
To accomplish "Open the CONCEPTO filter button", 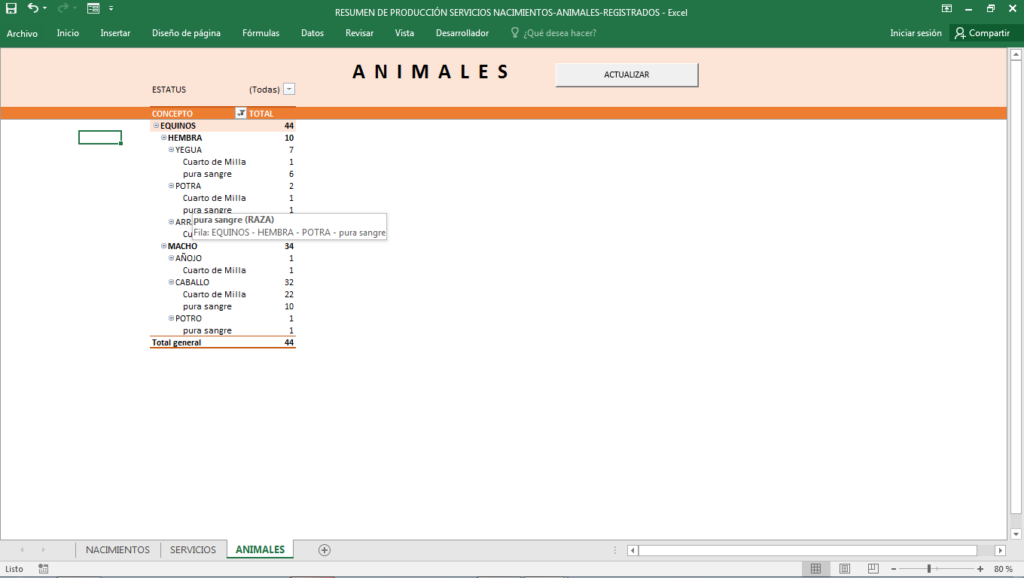I will [240, 113].
